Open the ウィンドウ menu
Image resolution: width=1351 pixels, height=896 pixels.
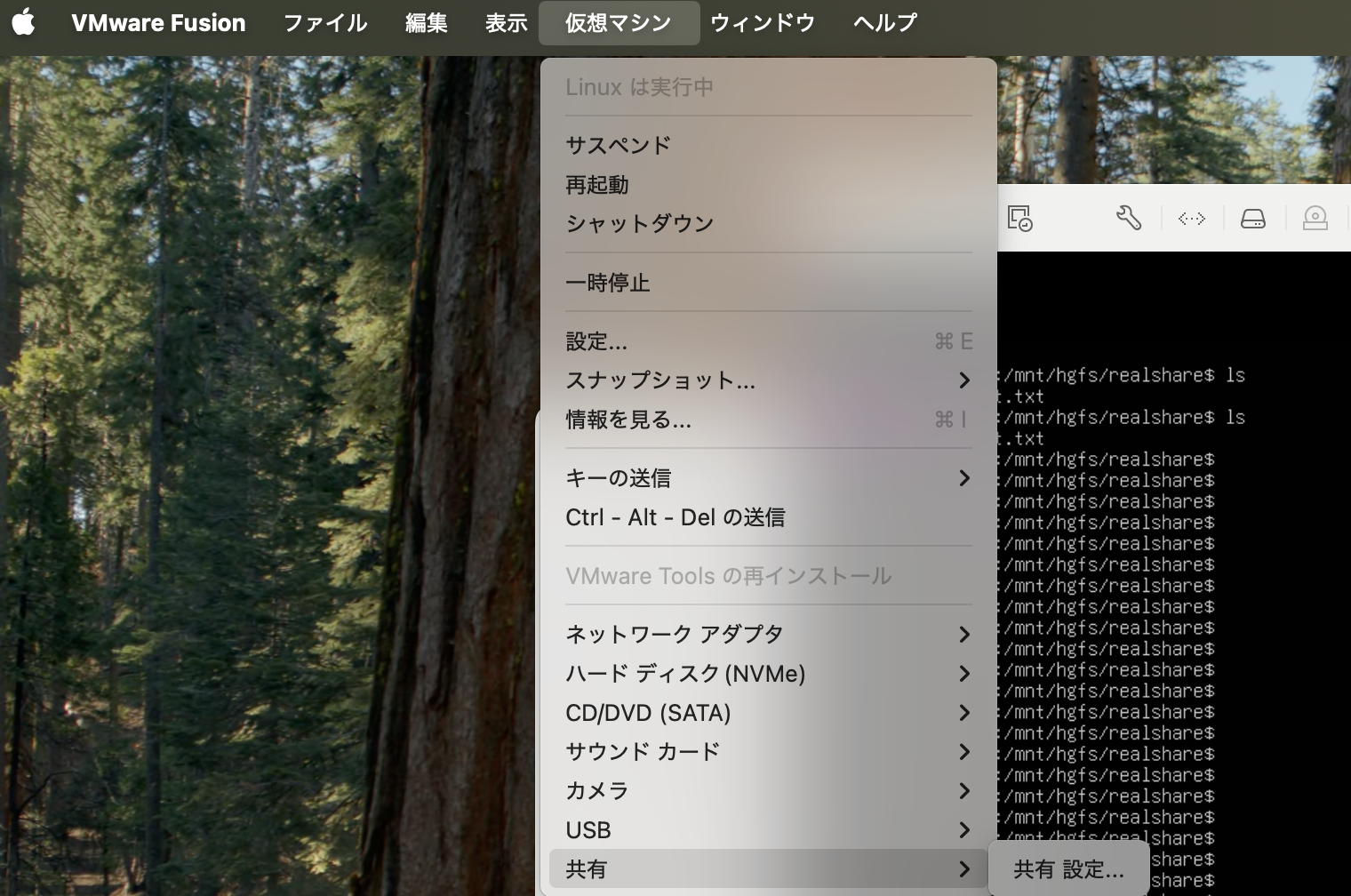coord(763,22)
